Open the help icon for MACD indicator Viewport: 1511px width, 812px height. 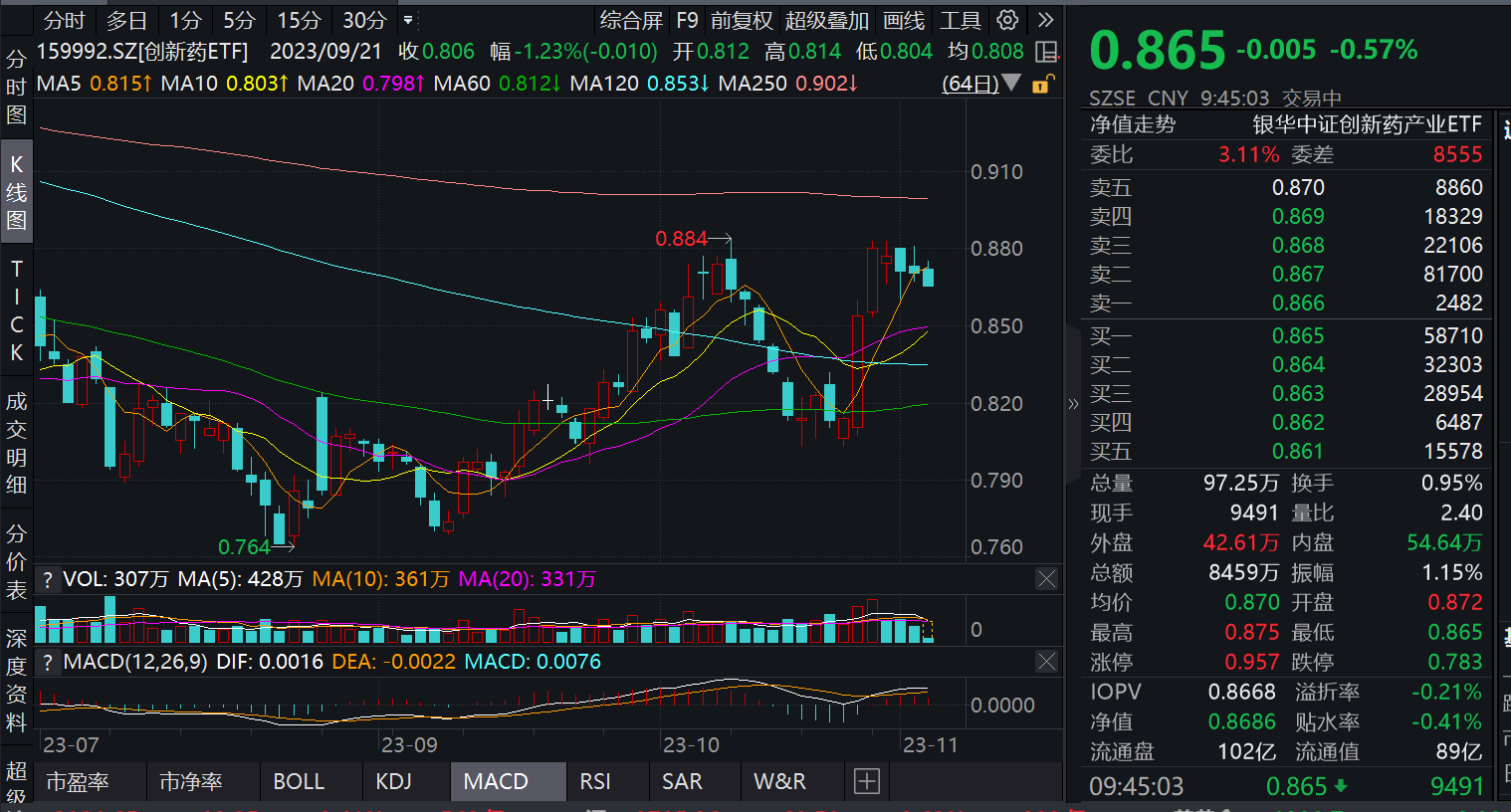tap(47, 662)
